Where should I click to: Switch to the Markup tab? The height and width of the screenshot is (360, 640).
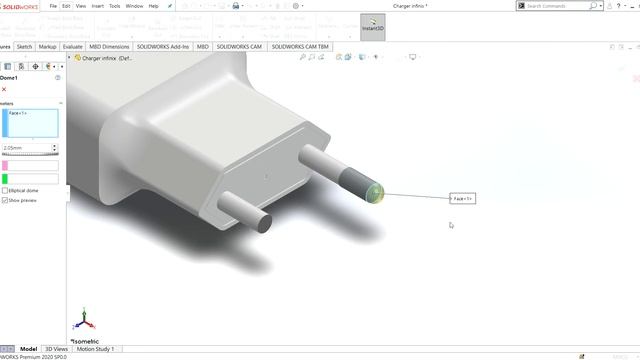[47, 47]
